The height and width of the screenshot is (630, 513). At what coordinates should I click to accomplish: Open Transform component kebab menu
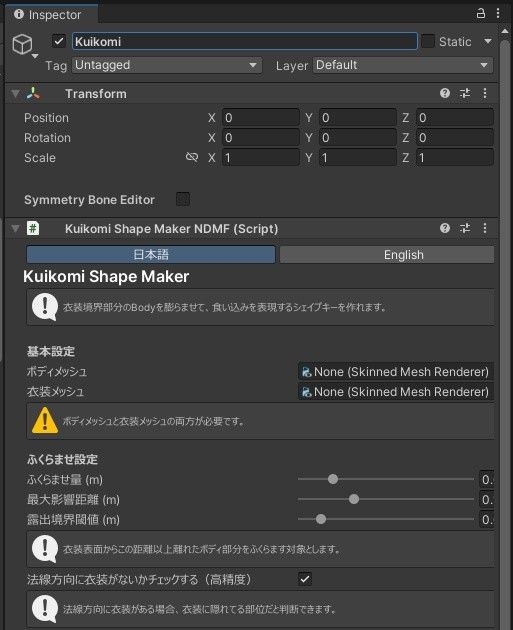point(485,93)
